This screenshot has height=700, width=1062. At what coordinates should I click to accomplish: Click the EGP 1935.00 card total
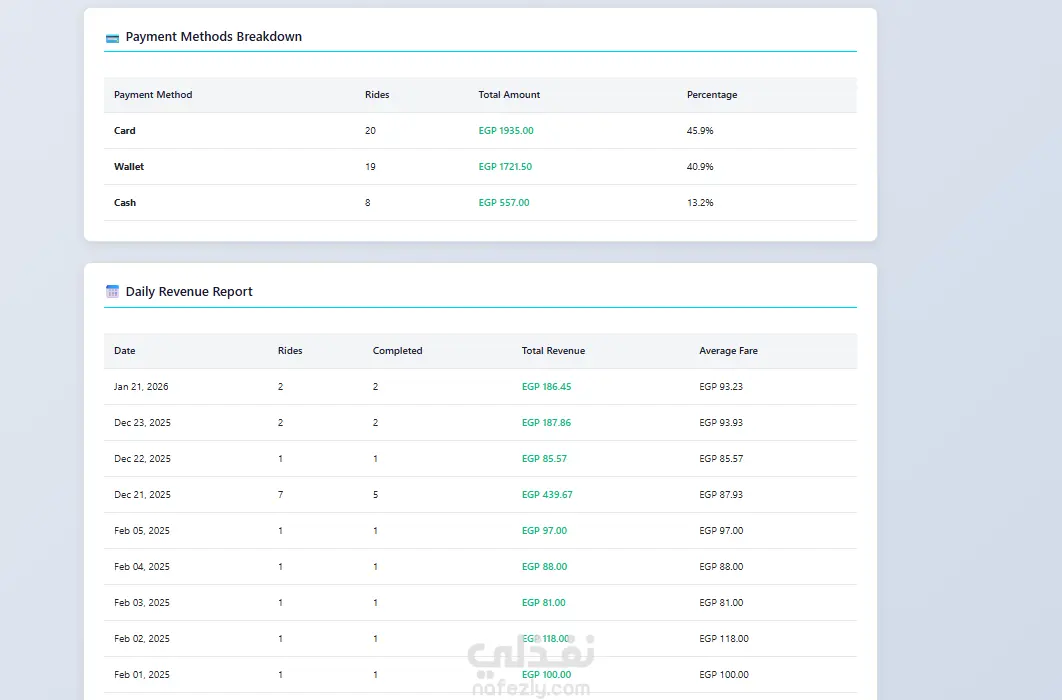click(506, 131)
